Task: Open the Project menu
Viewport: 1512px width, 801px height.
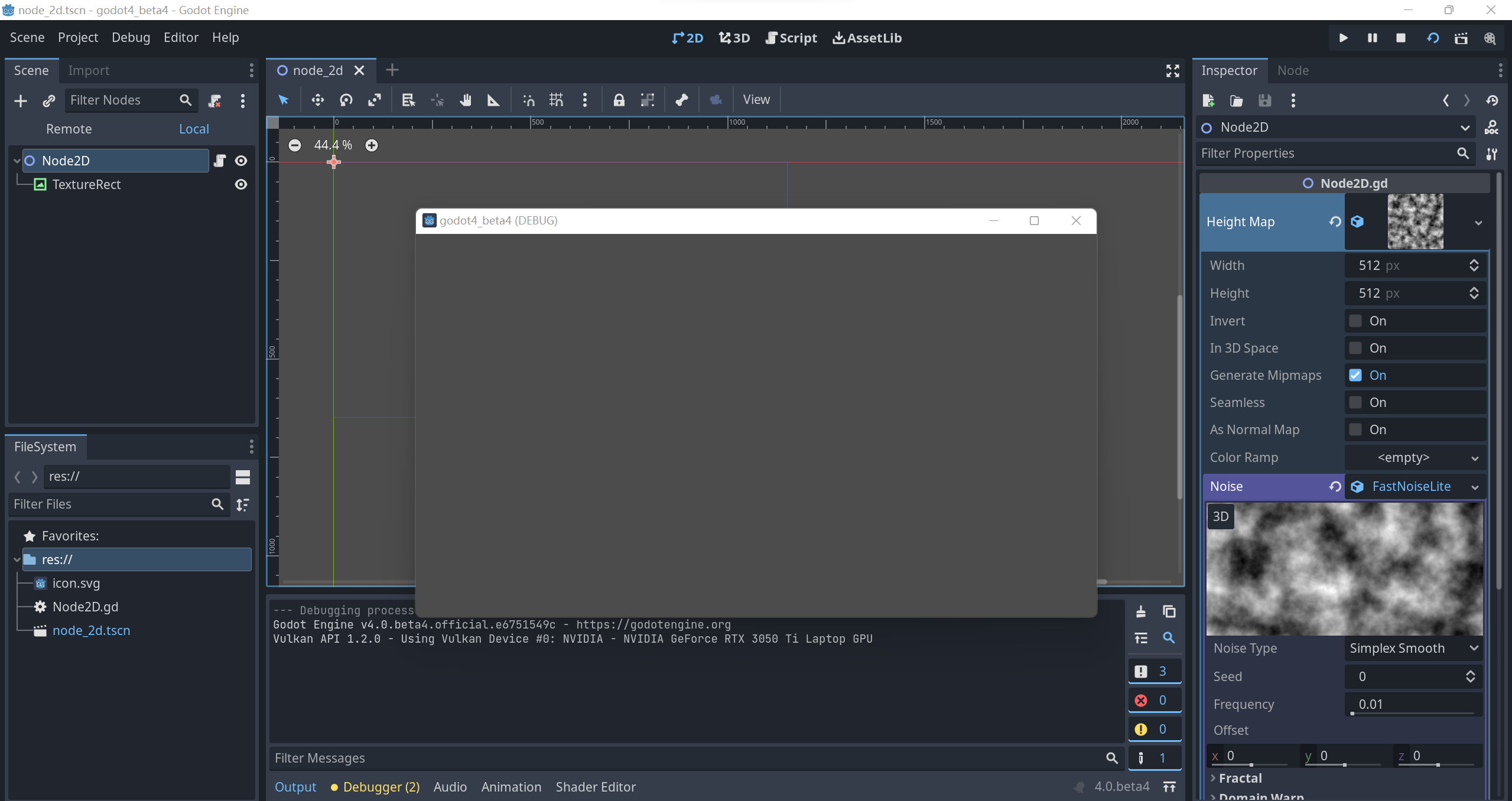Action: [x=78, y=38]
